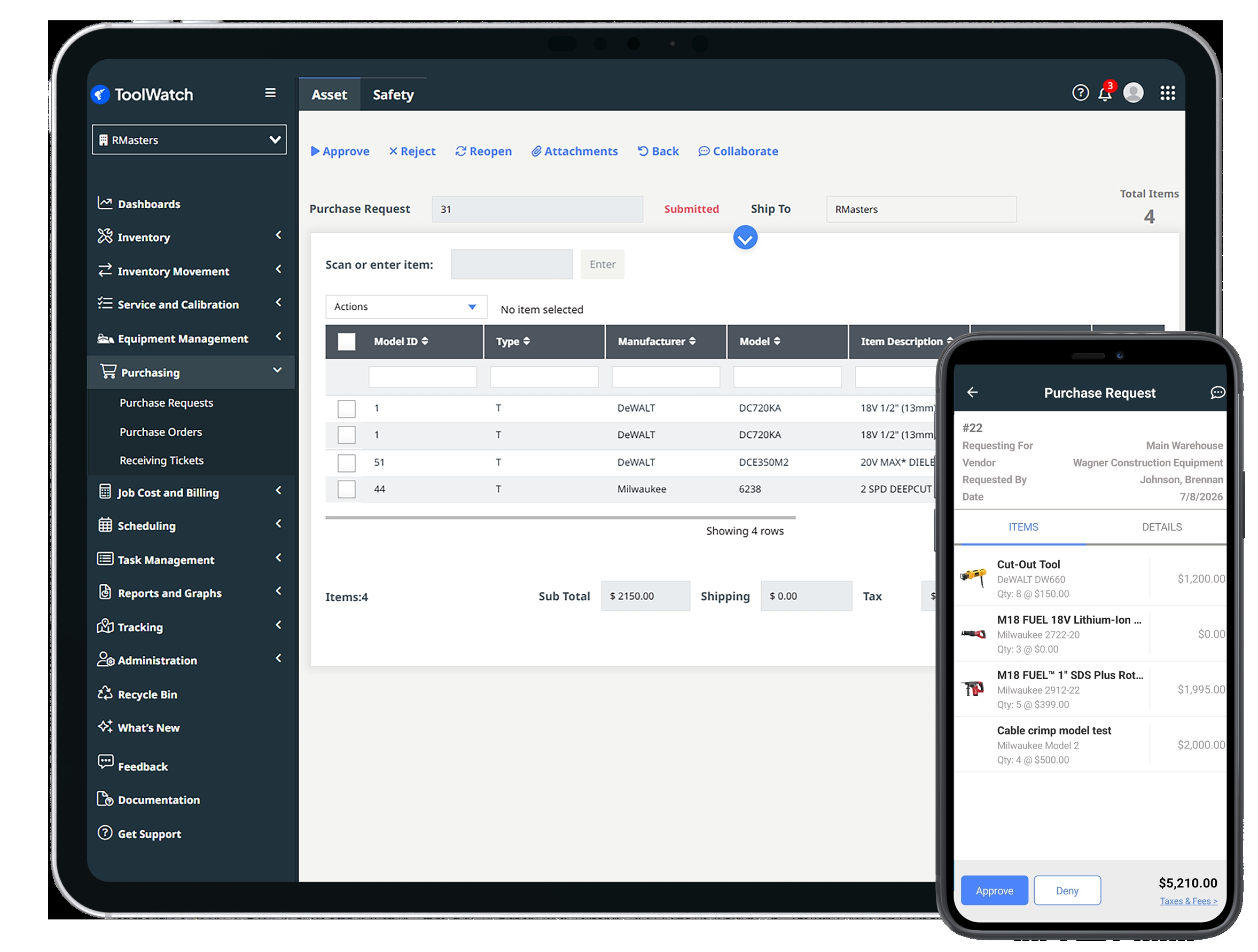Open the Actions dropdown
Image resolution: width=1258 pixels, height=952 pixels.
406,306
